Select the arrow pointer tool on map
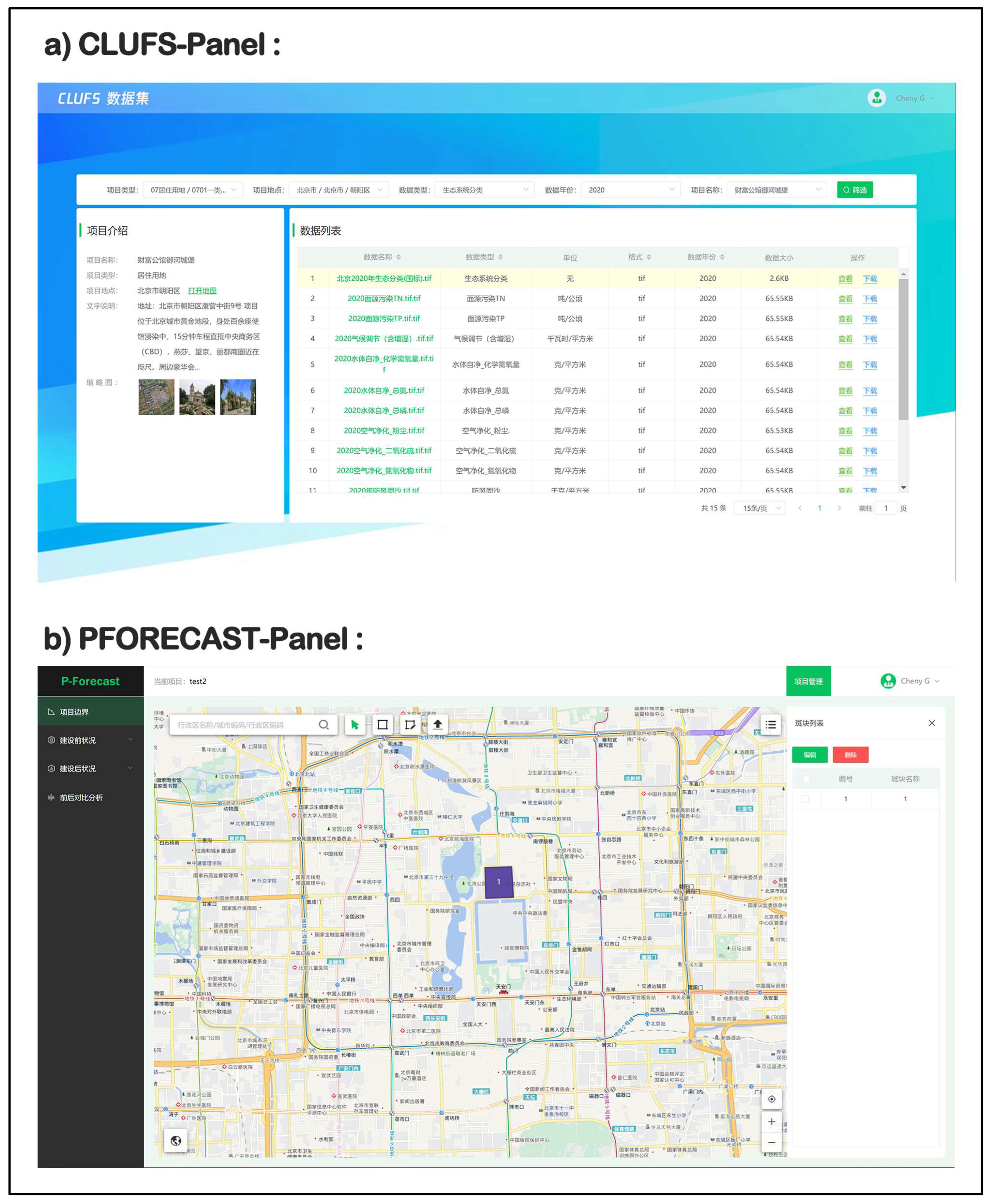 [355, 725]
